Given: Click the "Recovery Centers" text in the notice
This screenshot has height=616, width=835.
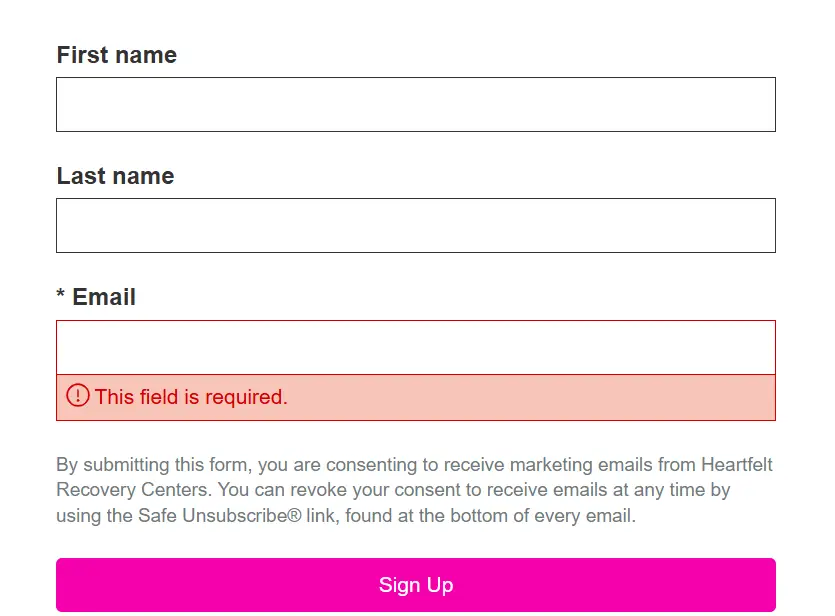Looking at the screenshot, I should [x=132, y=489].
